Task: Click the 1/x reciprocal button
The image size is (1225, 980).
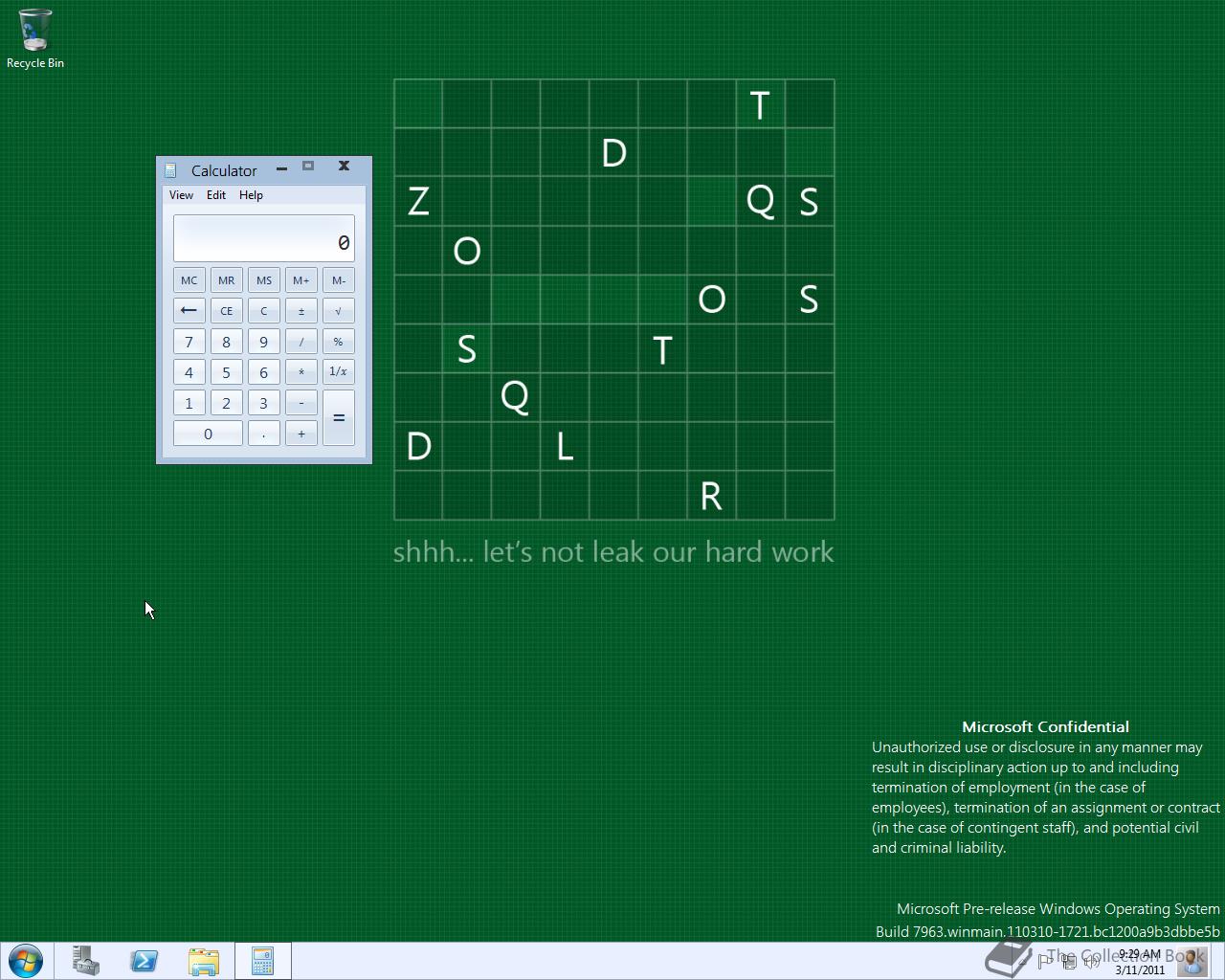Action: 339,372
